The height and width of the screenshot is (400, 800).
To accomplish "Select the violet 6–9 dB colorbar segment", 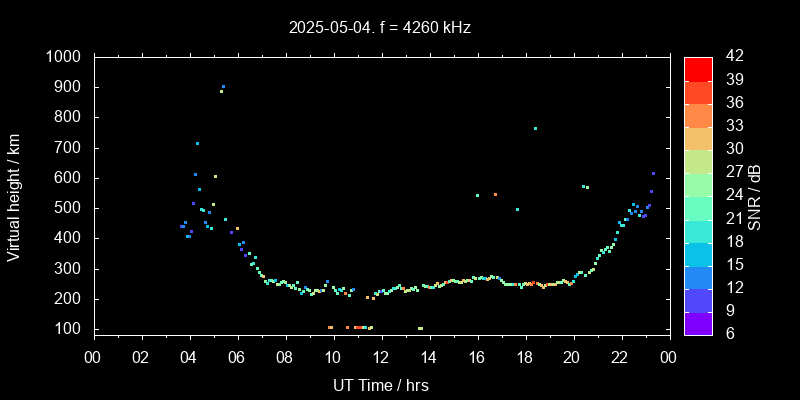I will coord(698,323).
